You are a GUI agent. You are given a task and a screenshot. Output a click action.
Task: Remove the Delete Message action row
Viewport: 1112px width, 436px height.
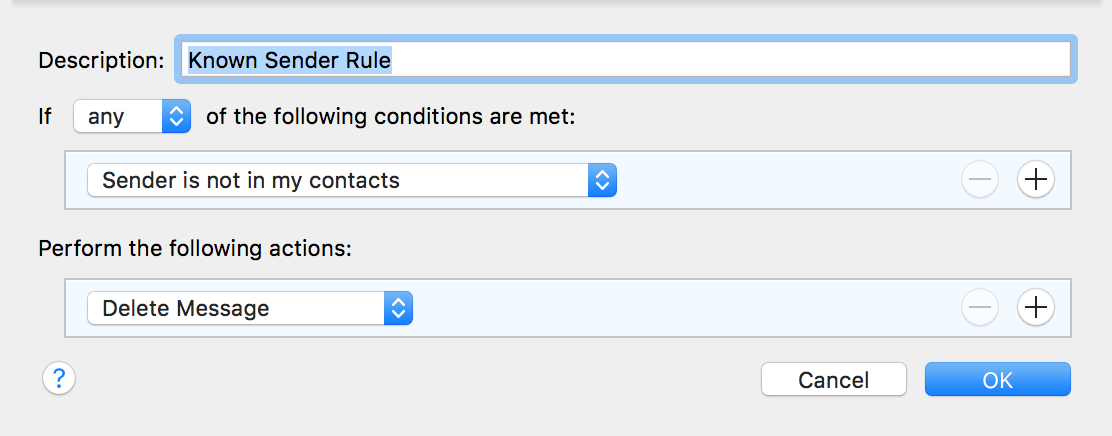pyautogui.click(x=980, y=308)
